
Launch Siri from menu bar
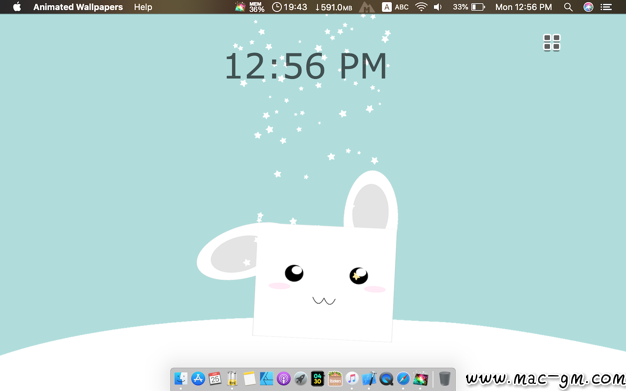click(x=588, y=7)
